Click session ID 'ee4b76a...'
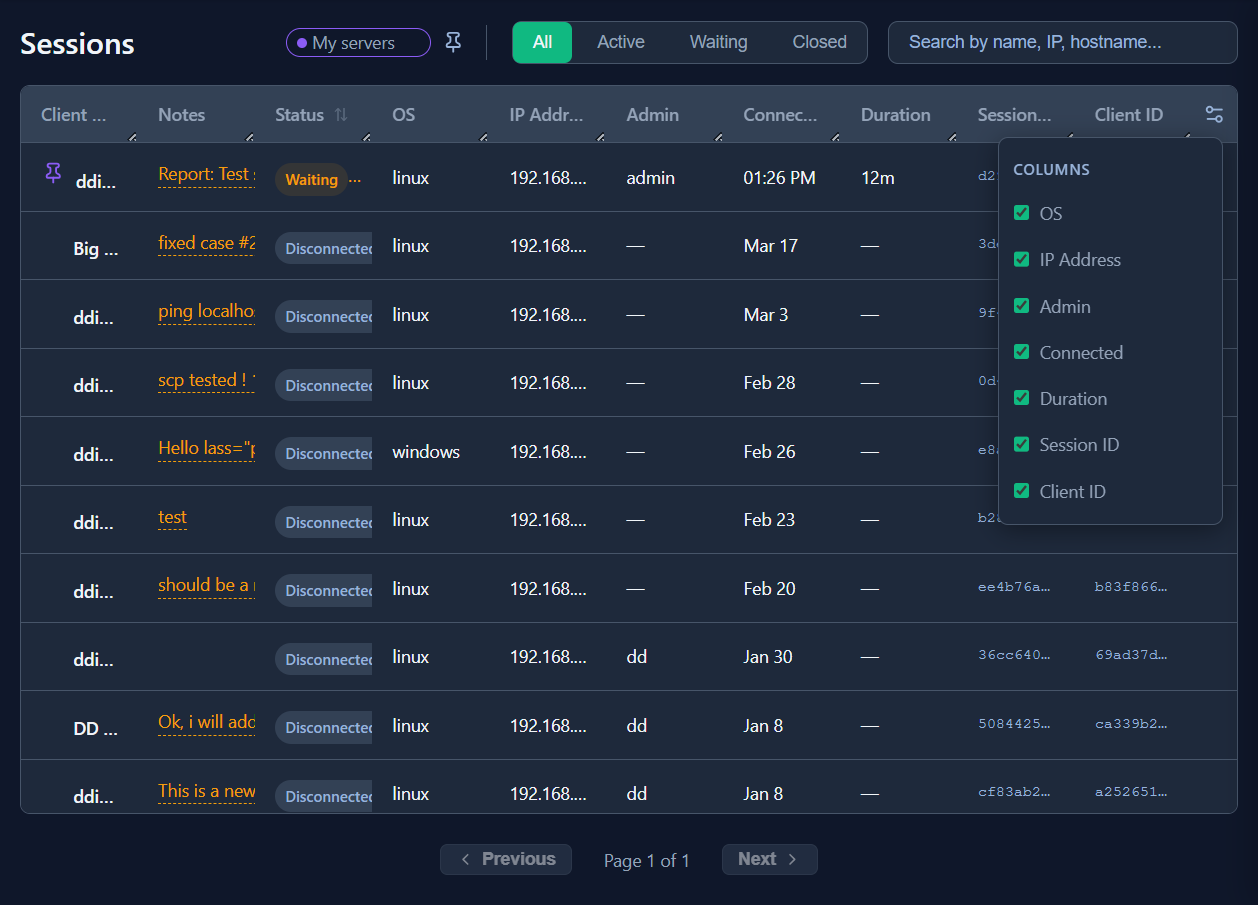Image resolution: width=1258 pixels, height=905 pixels. coord(1014,588)
